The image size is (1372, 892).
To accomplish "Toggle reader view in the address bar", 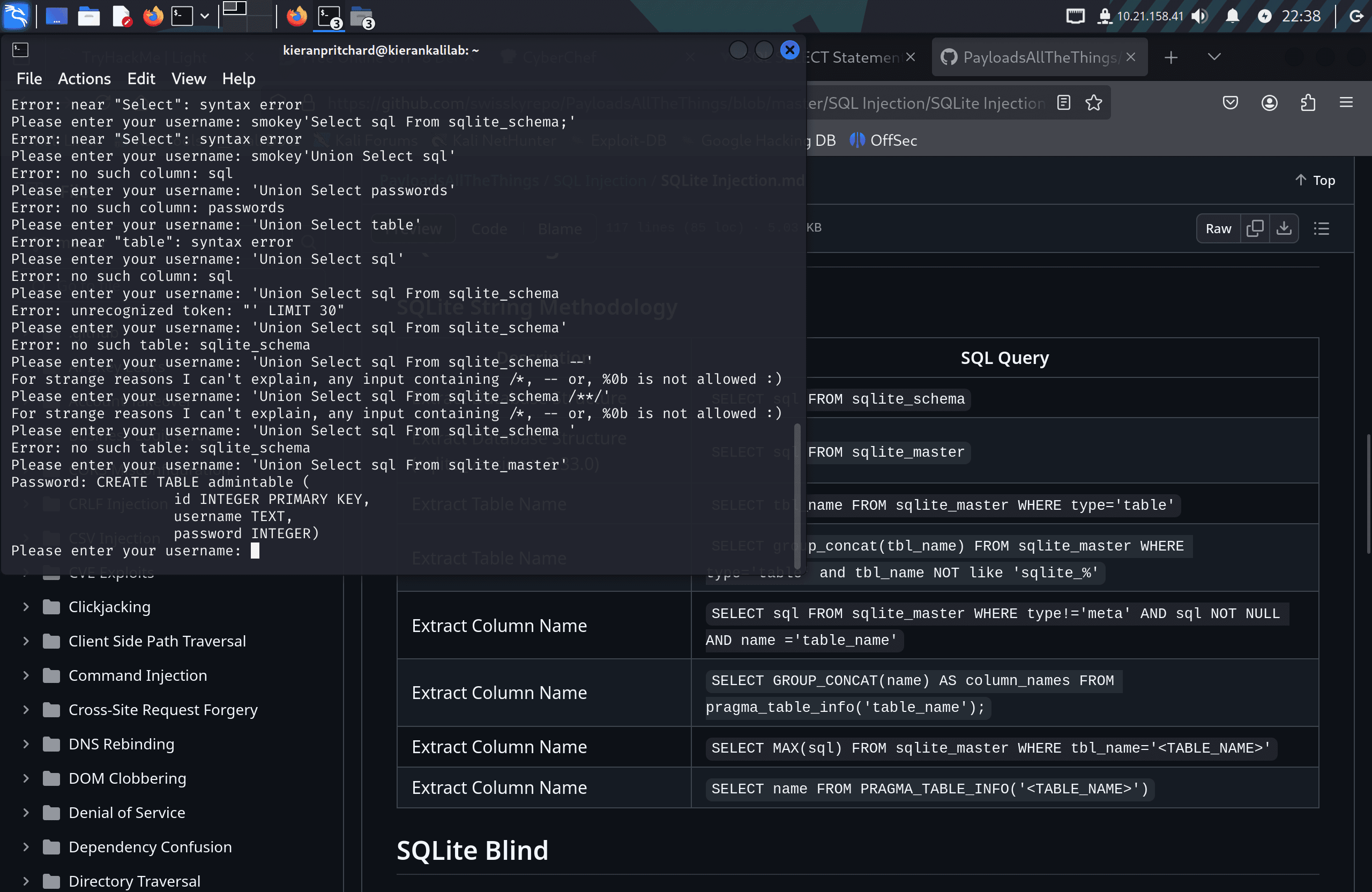I will (1064, 102).
